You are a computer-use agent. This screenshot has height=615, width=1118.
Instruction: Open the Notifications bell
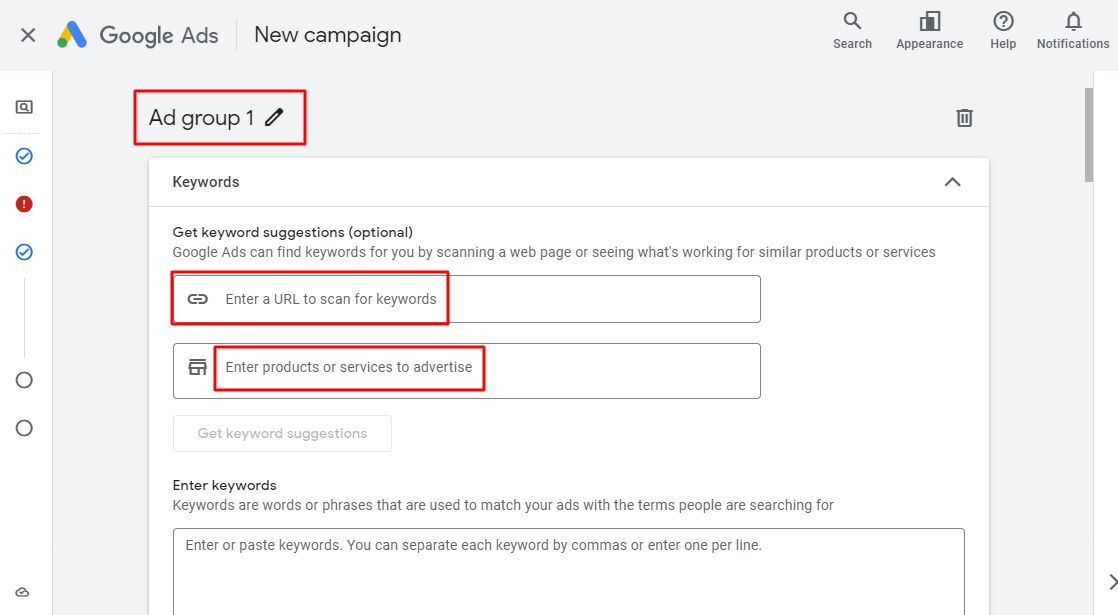pyautogui.click(x=1073, y=31)
